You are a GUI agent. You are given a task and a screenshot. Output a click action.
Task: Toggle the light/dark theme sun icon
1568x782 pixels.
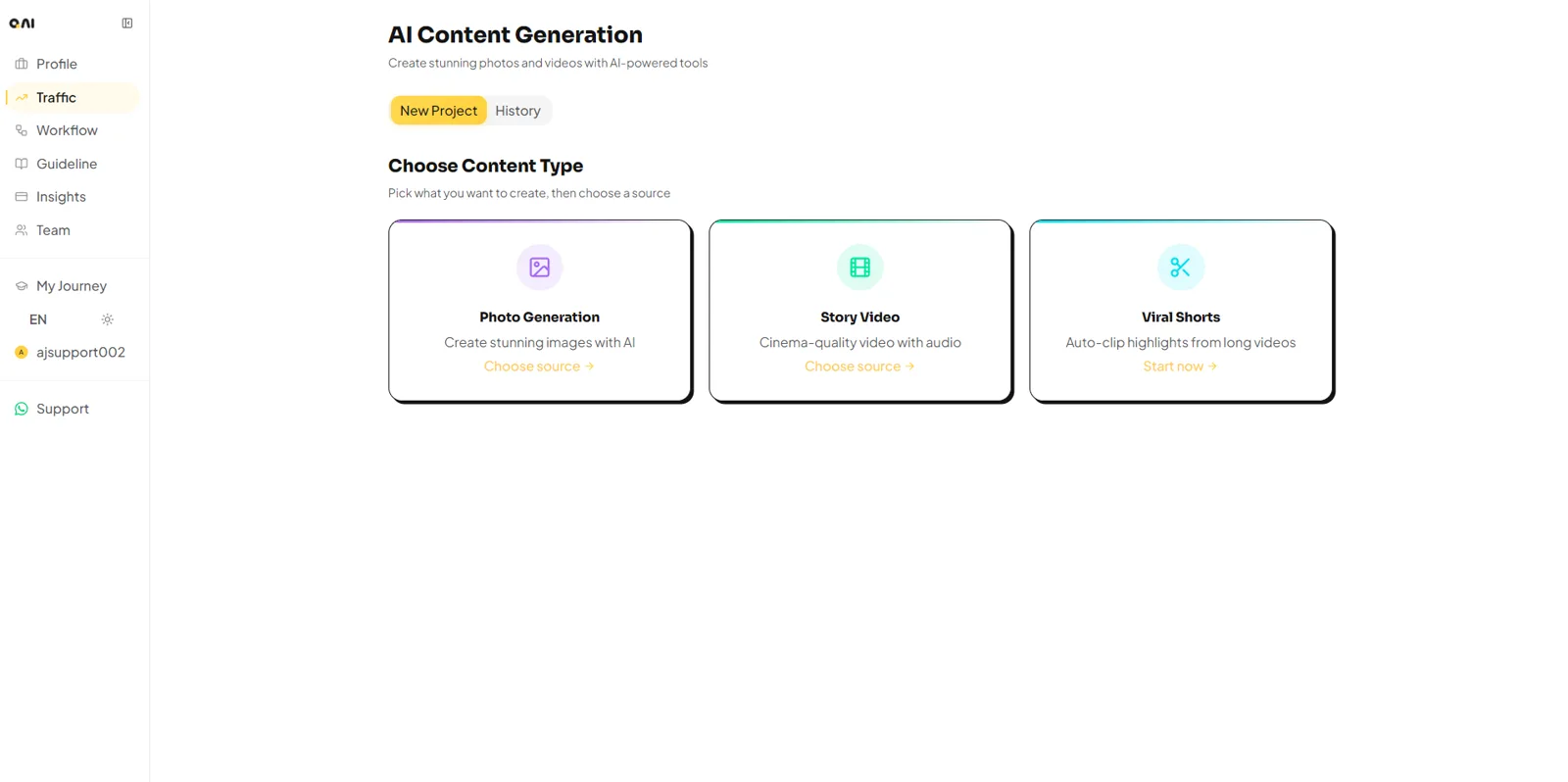pos(108,319)
